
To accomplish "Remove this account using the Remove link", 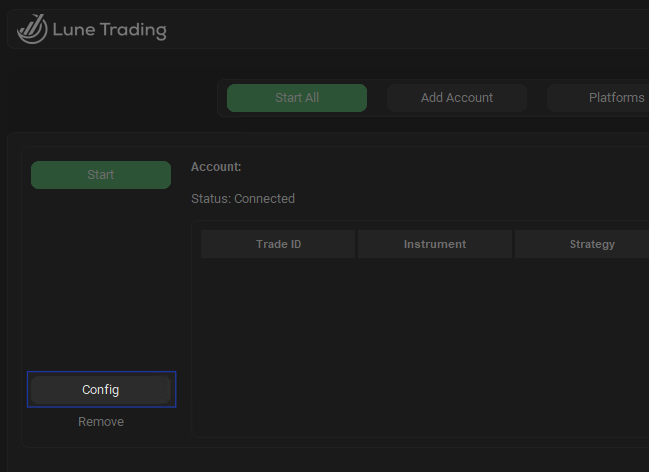I will 101,421.
